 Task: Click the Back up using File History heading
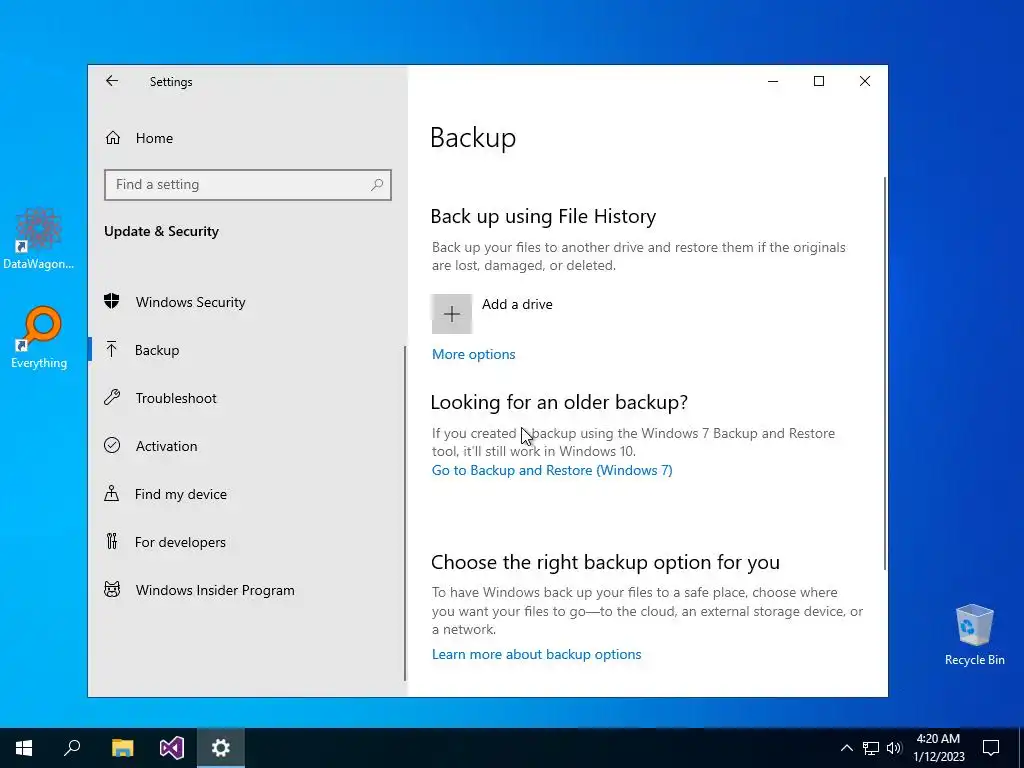tap(543, 216)
